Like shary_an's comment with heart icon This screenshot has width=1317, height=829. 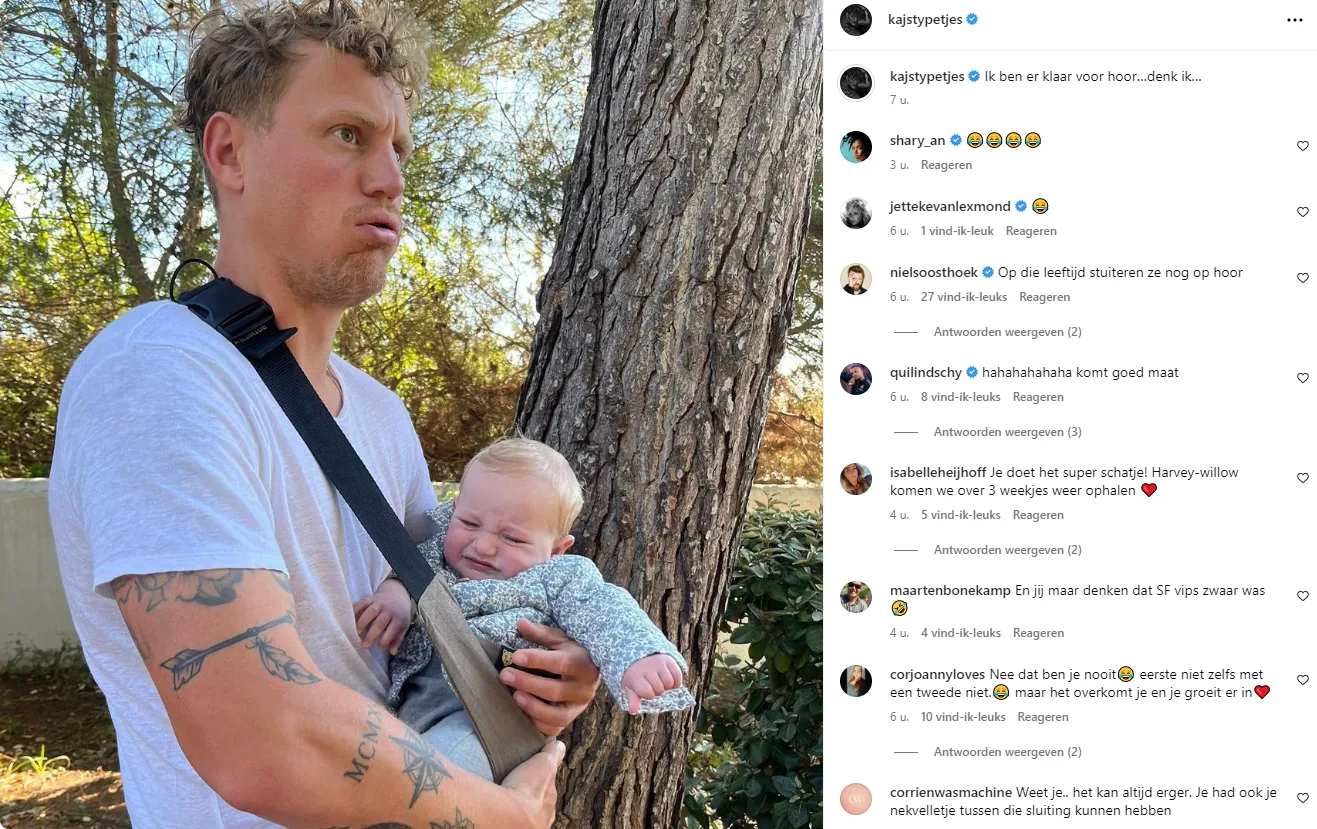pyautogui.click(x=1302, y=146)
